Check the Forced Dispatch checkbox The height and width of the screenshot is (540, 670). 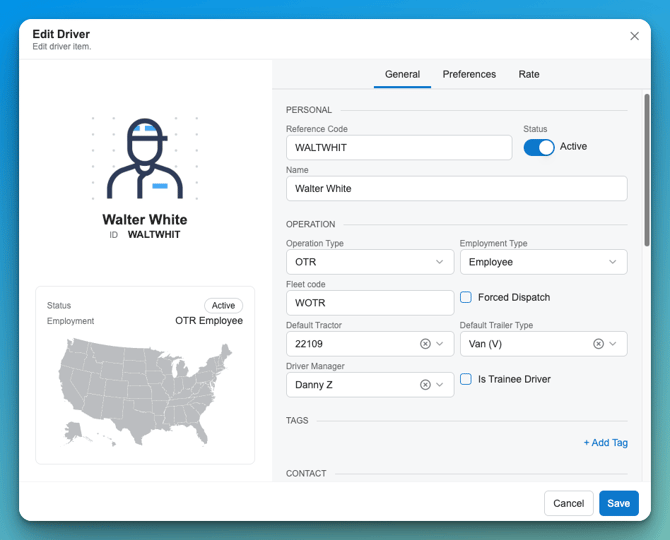pyautogui.click(x=466, y=297)
